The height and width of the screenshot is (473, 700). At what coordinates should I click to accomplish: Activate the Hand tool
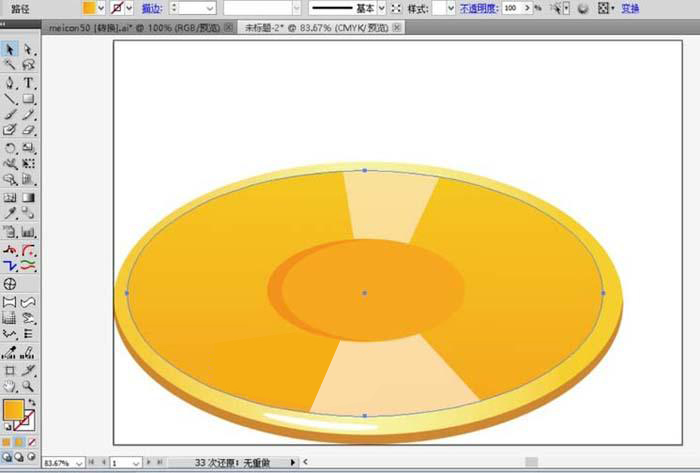(10, 386)
